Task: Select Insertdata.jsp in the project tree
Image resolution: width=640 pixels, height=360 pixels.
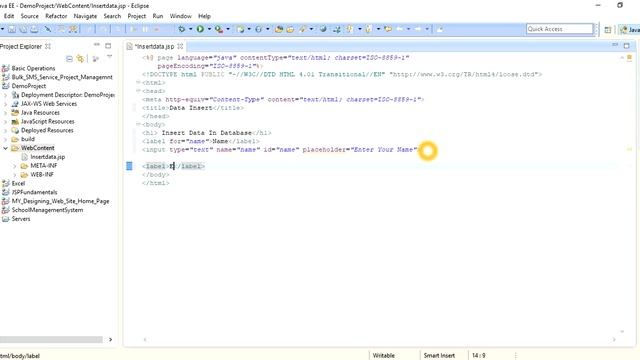Action: point(47,157)
